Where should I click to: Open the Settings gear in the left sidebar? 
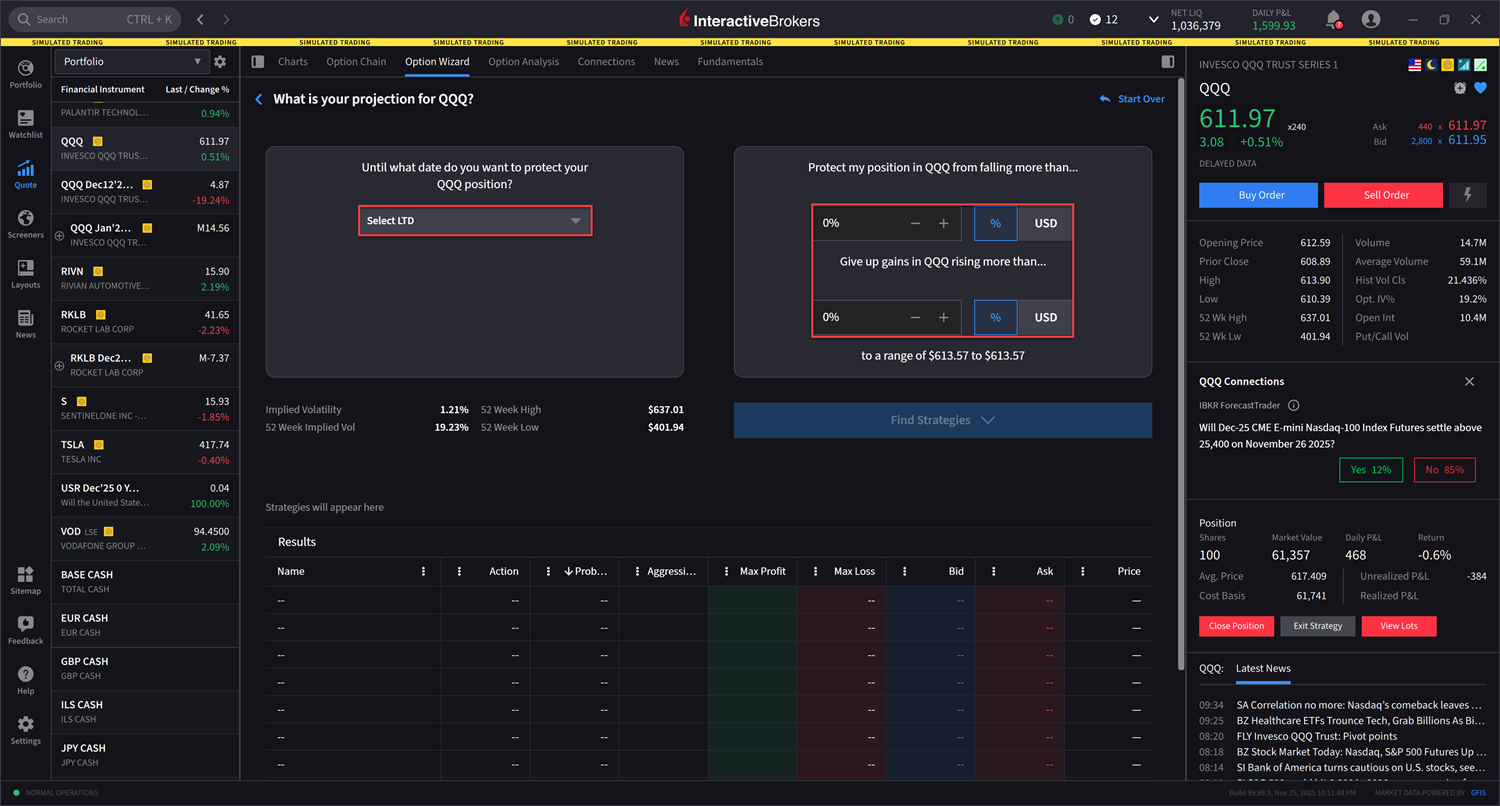point(25,725)
